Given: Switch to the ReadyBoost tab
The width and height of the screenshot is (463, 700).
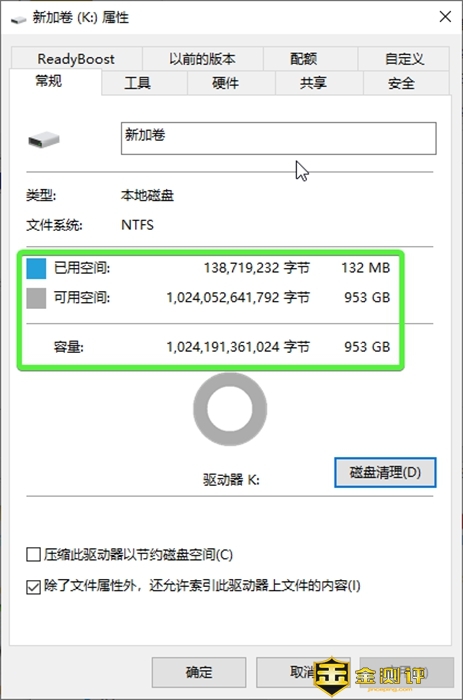Looking at the screenshot, I should (x=76, y=59).
